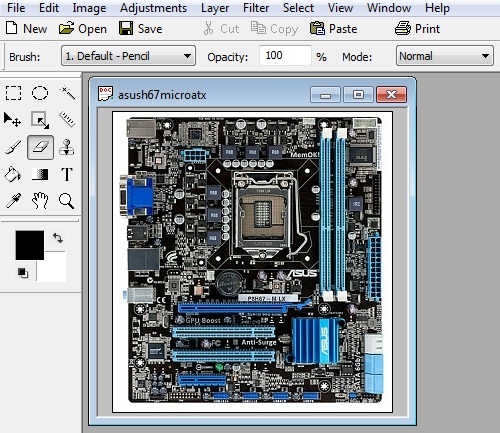Select the gradient tool
This screenshot has width=500, height=433.
[x=40, y=174]
